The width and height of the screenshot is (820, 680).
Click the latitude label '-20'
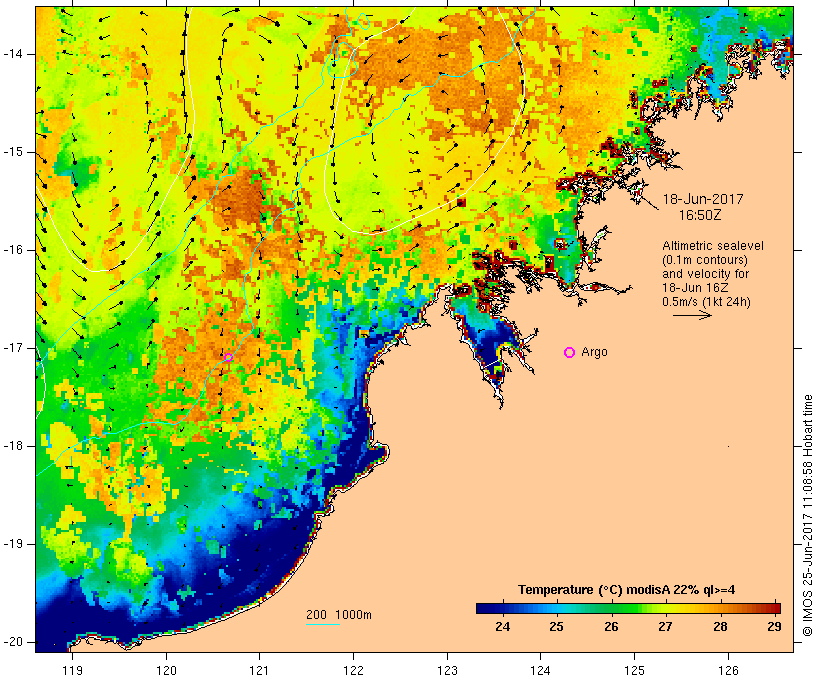pos(13,642)
